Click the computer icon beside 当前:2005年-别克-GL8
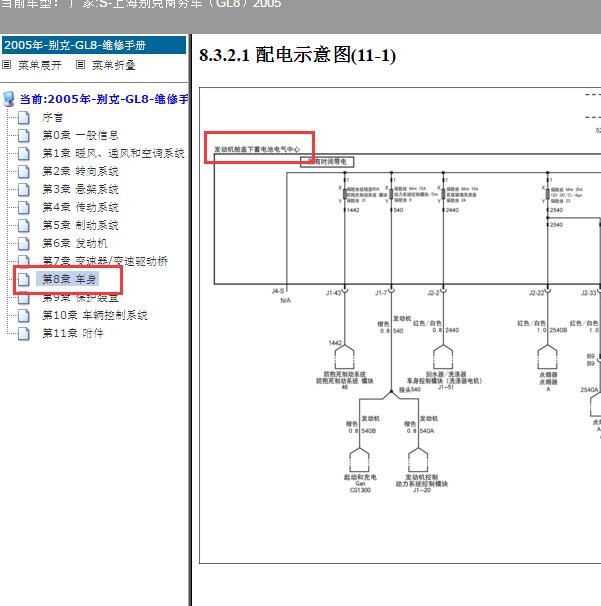The image size is (601, 606). coord(9,99)
